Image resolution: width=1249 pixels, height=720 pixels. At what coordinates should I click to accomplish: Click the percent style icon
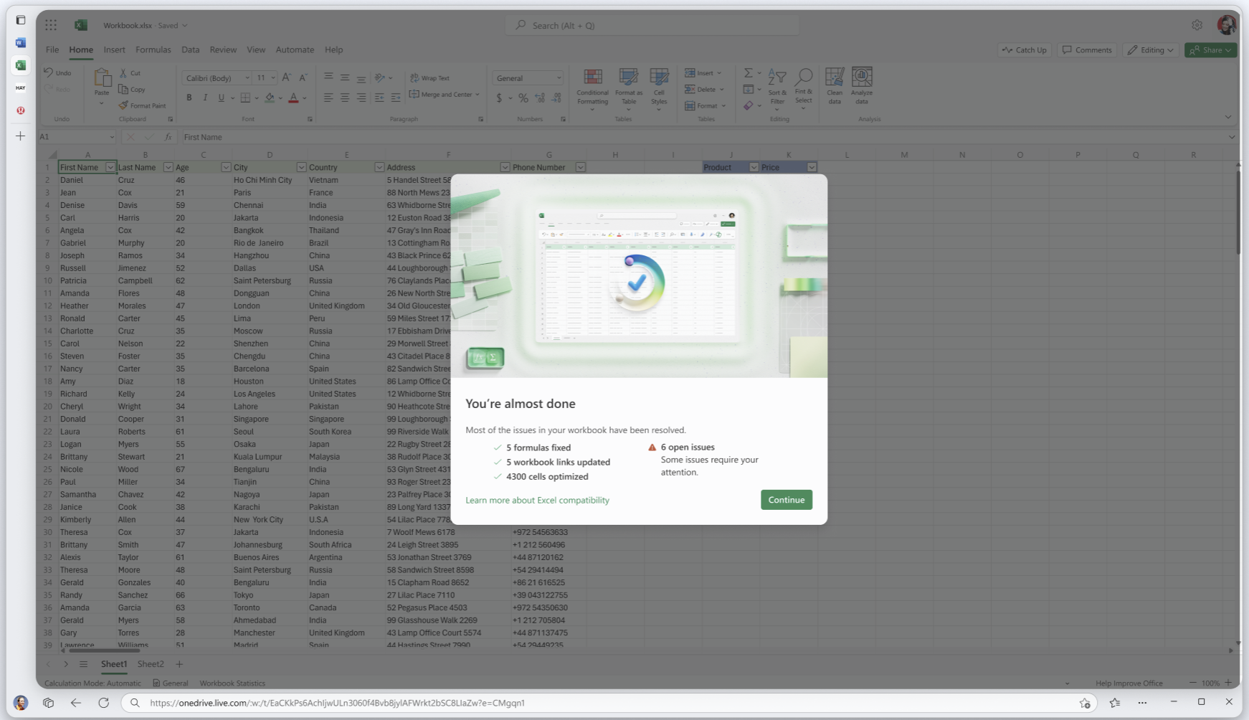point(523,98)
